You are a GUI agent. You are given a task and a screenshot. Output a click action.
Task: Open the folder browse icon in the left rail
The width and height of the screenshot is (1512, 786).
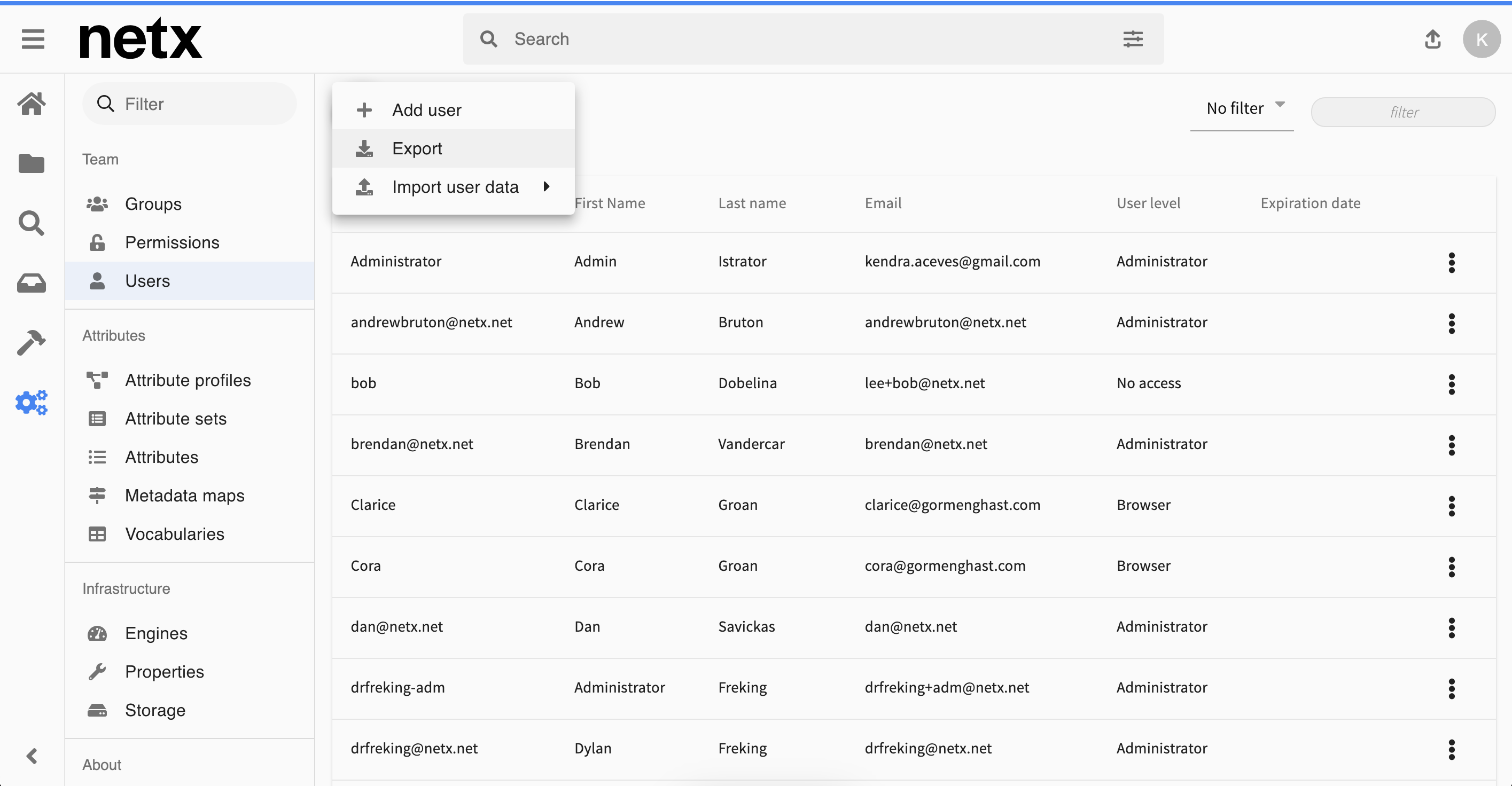pos(32,163)
